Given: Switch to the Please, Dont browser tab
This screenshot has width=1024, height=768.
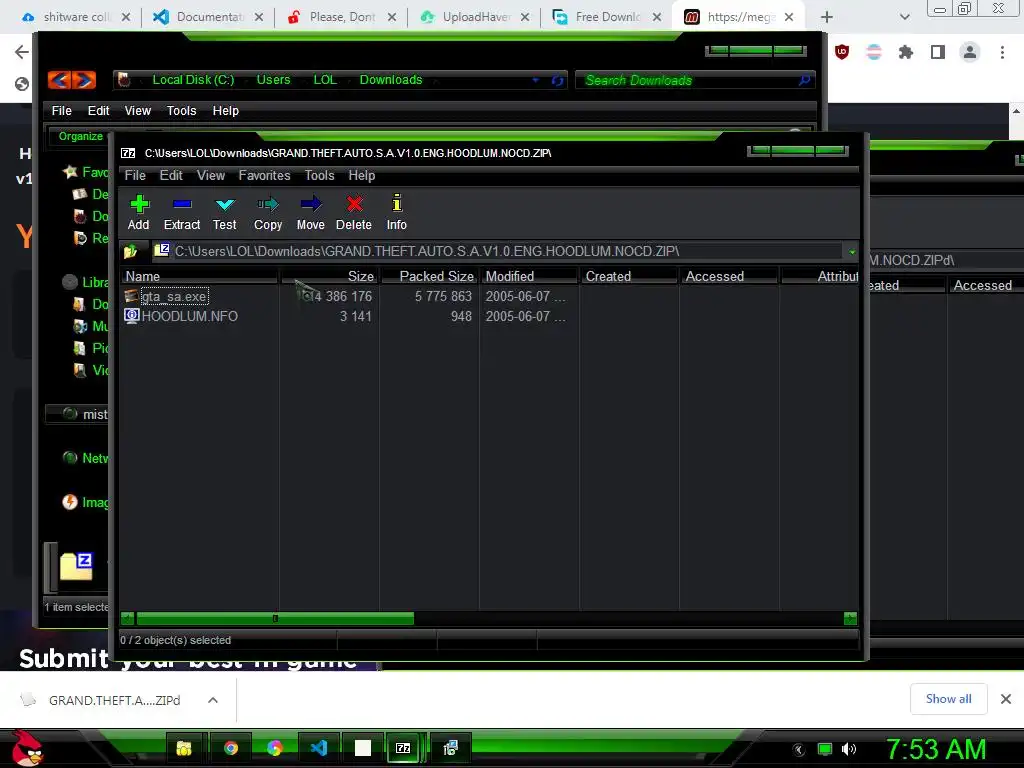Looking at the screenshot, I should tap(342, 17).
